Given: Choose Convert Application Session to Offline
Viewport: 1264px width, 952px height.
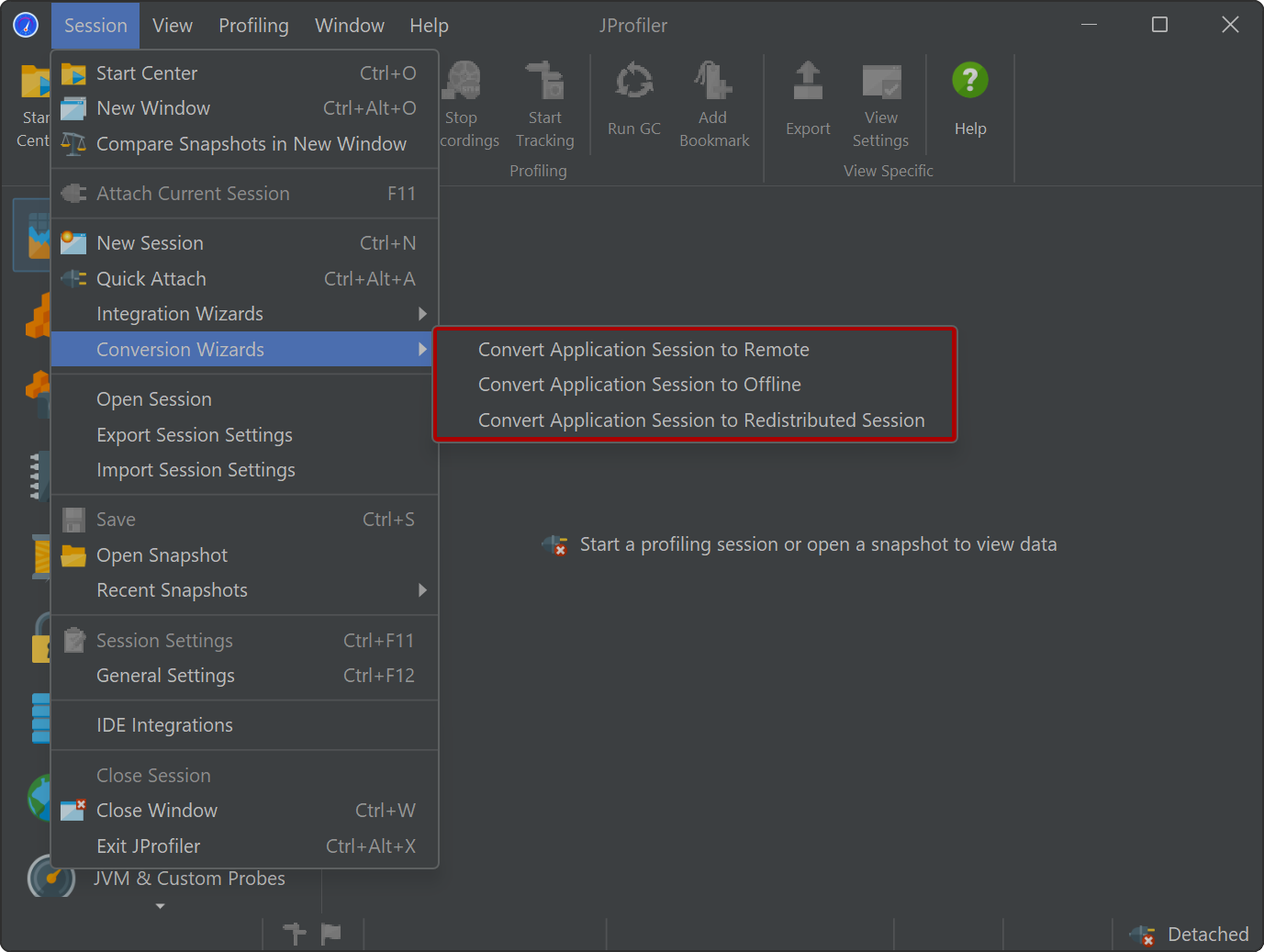Looking at the screenshot, I should tap(695, 385).
